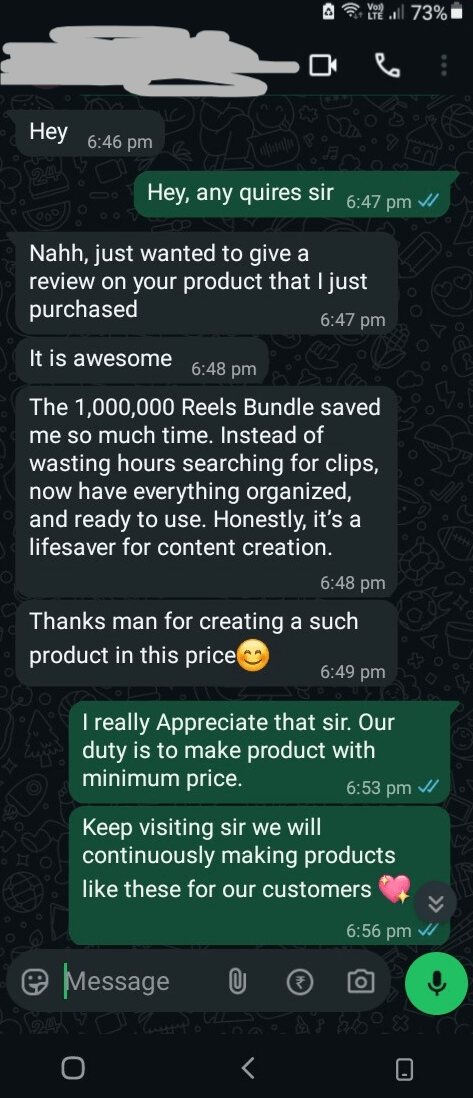Open the blurred contact name header
The height and width of the screenshot is (1098, 473).
[x=151, y=62]
